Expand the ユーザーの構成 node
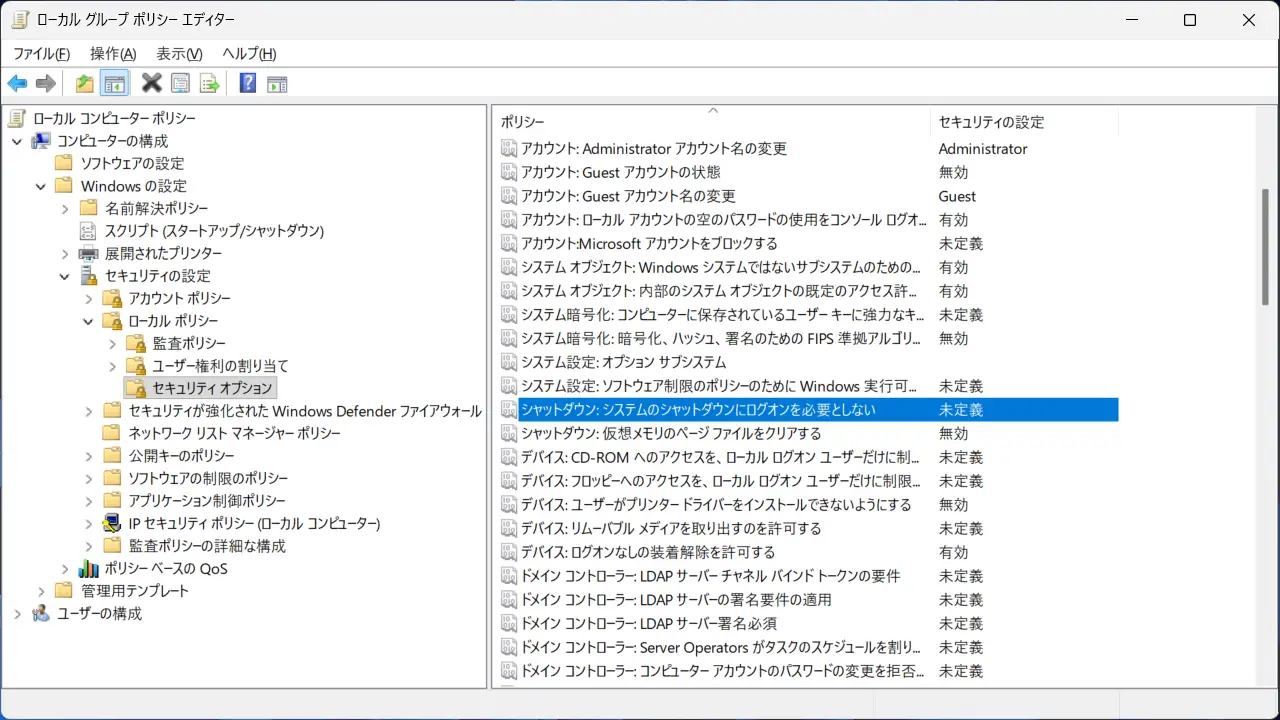 coord(17,613)
